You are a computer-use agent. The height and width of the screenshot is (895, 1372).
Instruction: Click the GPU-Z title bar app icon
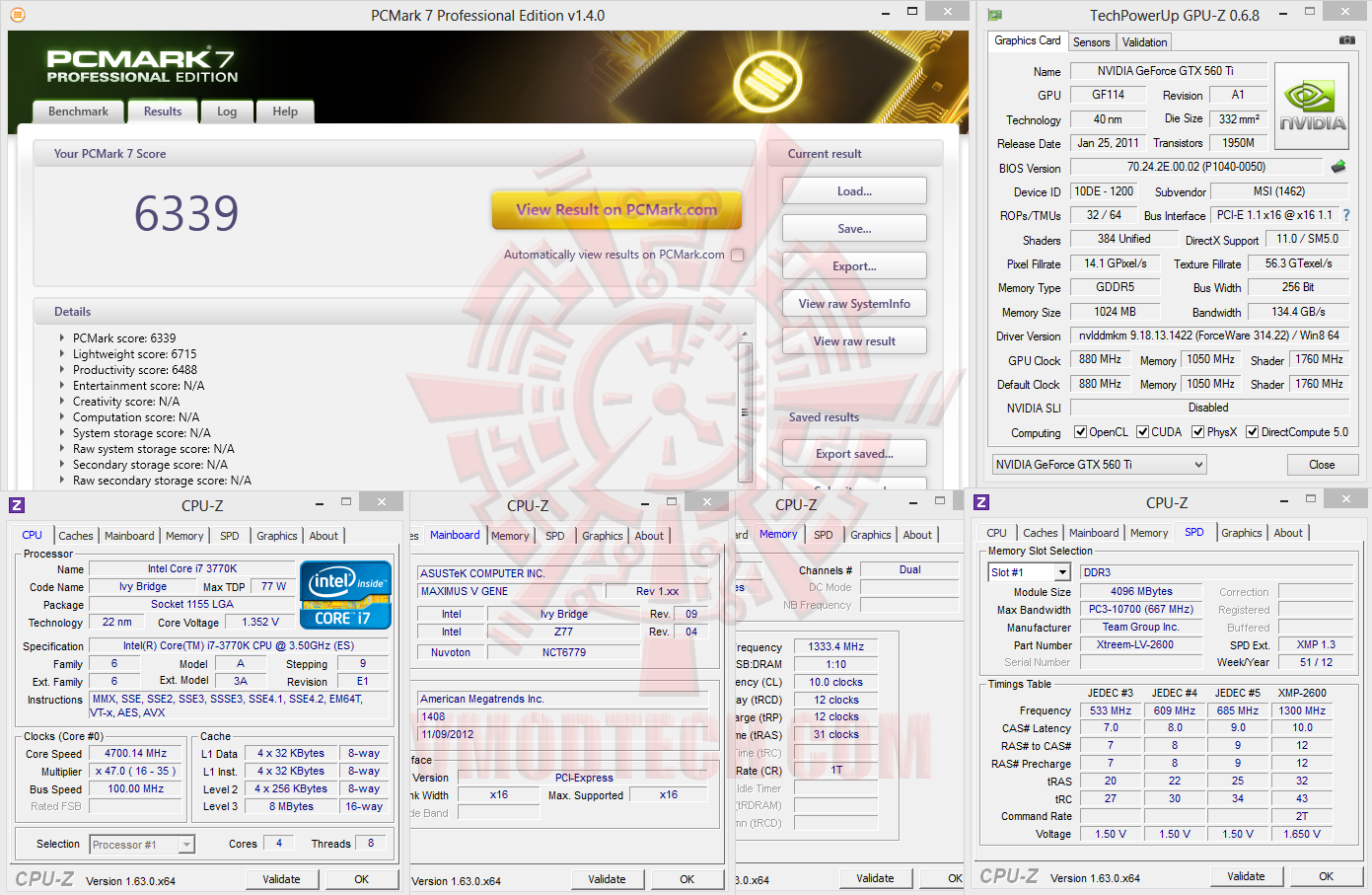[994, 15]
